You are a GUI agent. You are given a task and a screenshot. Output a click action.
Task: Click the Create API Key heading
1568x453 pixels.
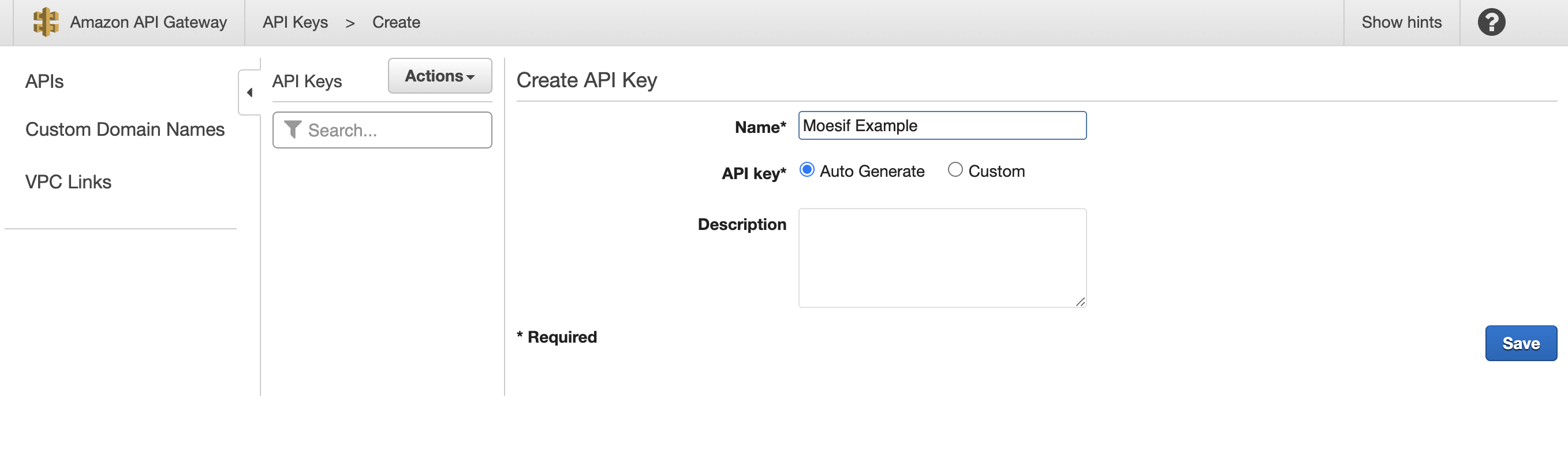pyautogui.click(x=587, y=80)
